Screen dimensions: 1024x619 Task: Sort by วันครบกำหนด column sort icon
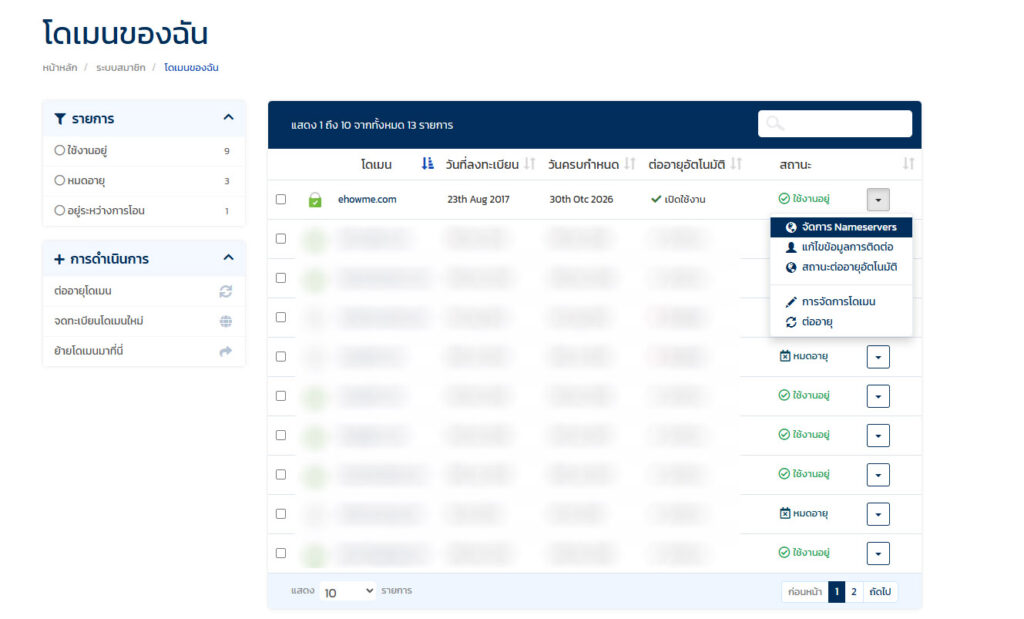pyautogui.click(x=630, y=163)
